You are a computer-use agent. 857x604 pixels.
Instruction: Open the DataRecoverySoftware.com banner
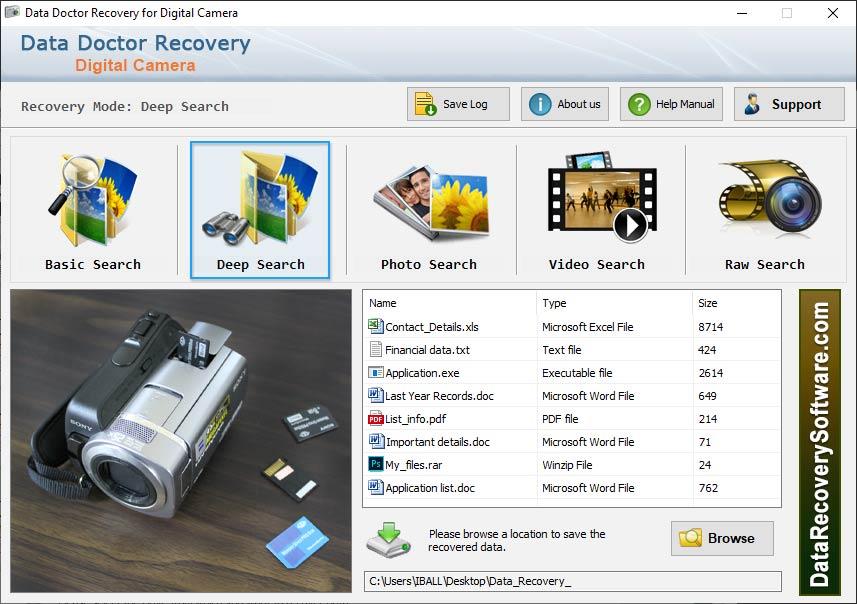(x=820, y=442)
